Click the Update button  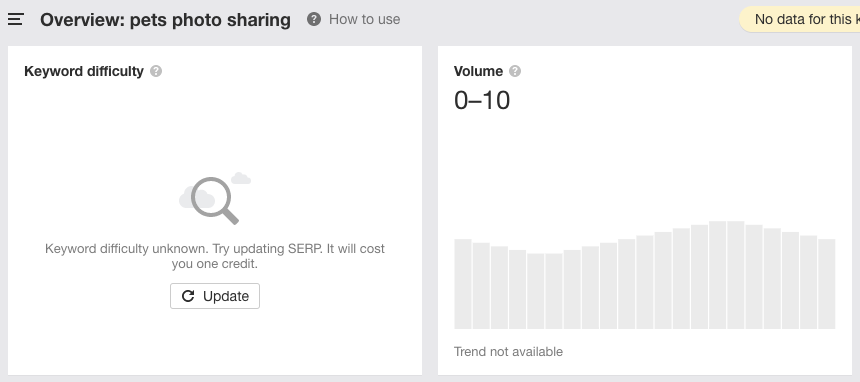click(x=215, y=296)
